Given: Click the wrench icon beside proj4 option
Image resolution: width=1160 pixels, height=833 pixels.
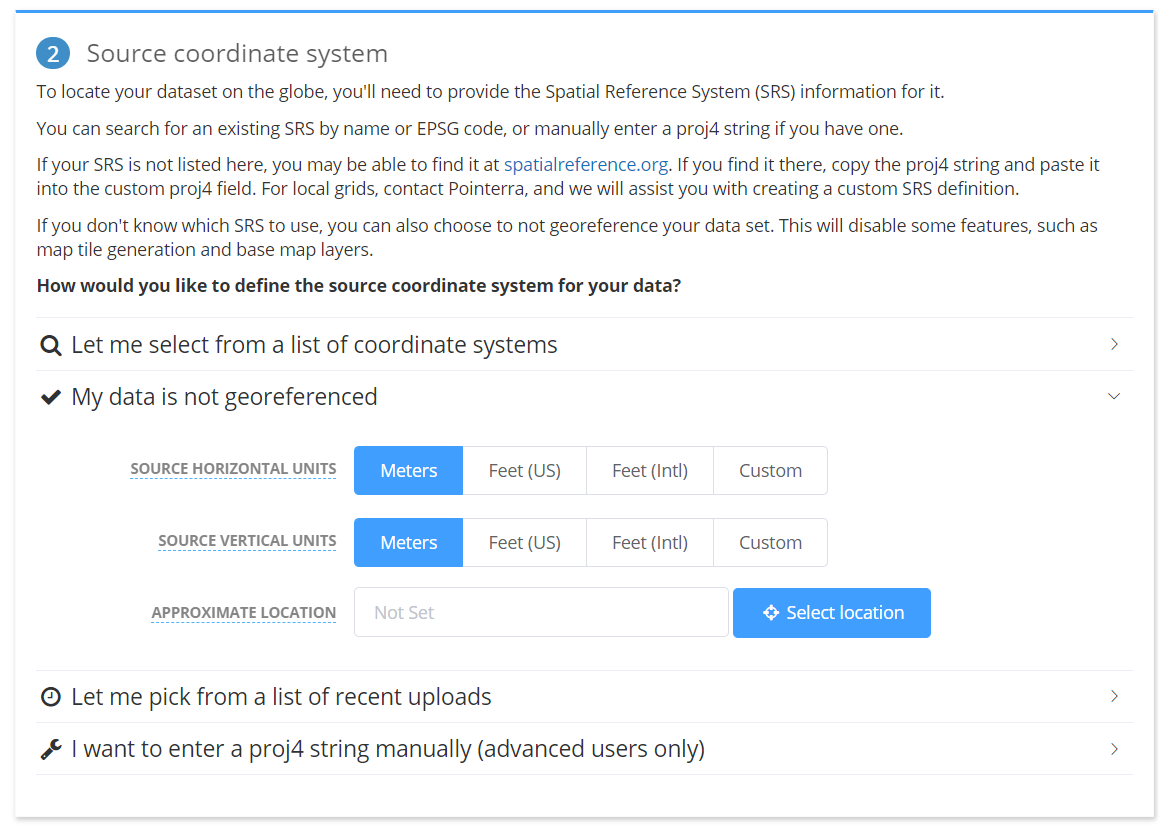Looking at the screenshot, I should tap(50, 749).
